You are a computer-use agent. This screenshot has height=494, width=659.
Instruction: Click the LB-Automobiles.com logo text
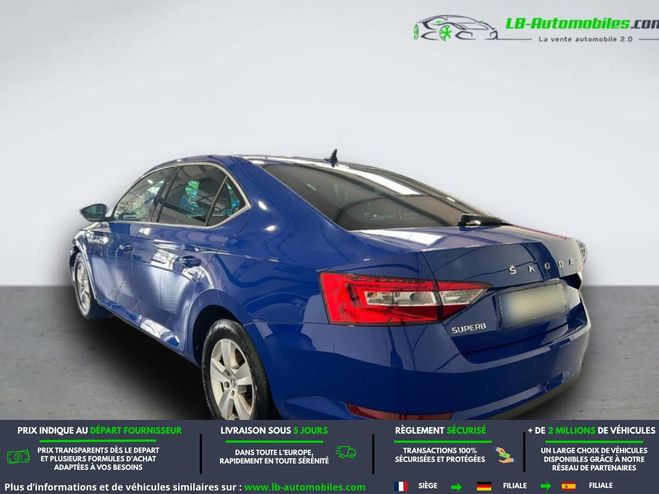click(x=582, y=24)
